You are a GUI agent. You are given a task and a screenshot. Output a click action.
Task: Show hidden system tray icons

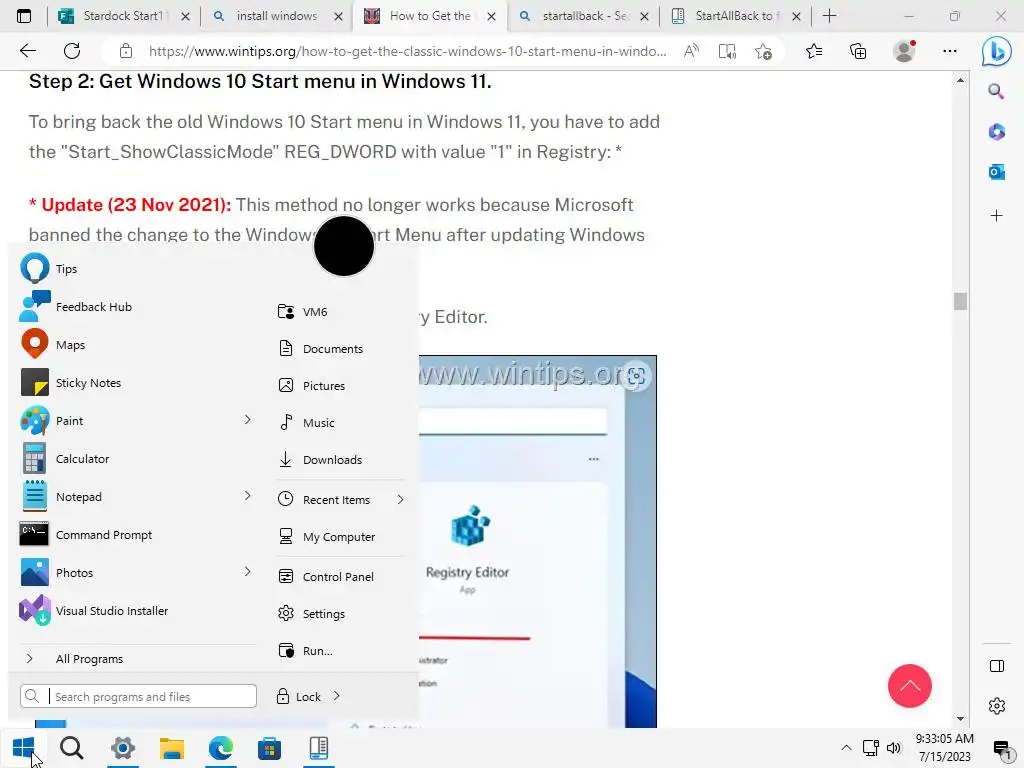846,748
